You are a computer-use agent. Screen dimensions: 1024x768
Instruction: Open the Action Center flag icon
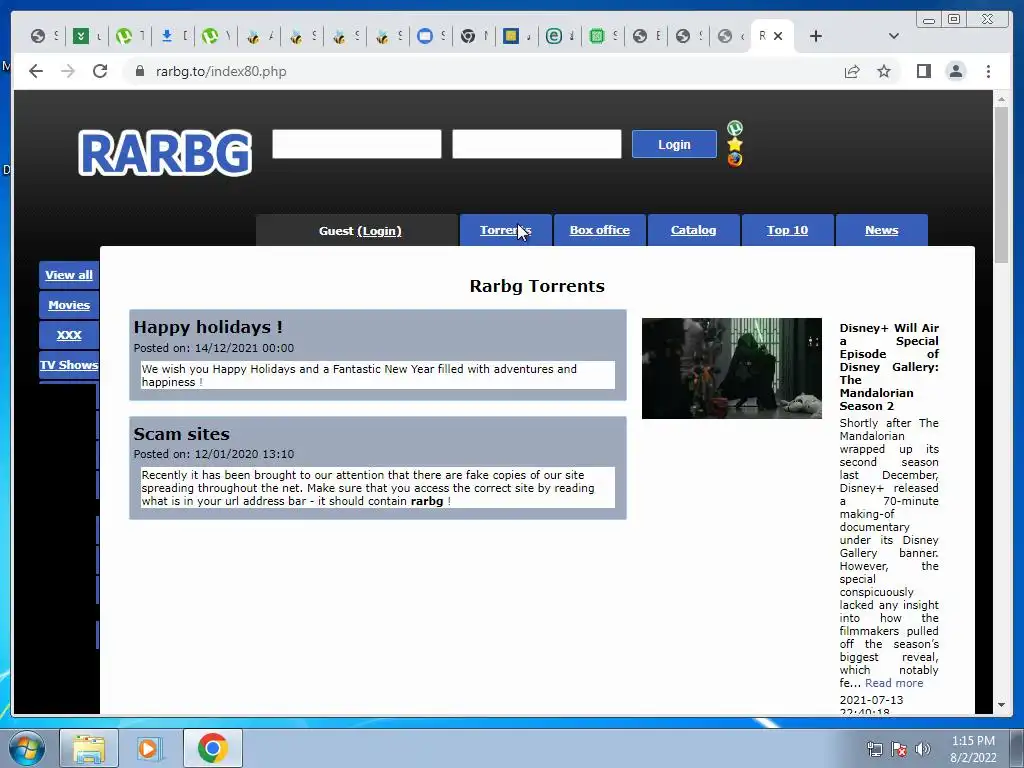(899, 749)
